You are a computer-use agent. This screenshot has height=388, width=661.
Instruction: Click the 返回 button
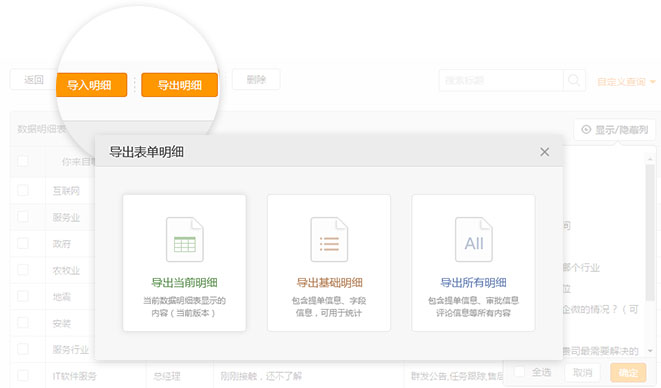pos(33,79)
